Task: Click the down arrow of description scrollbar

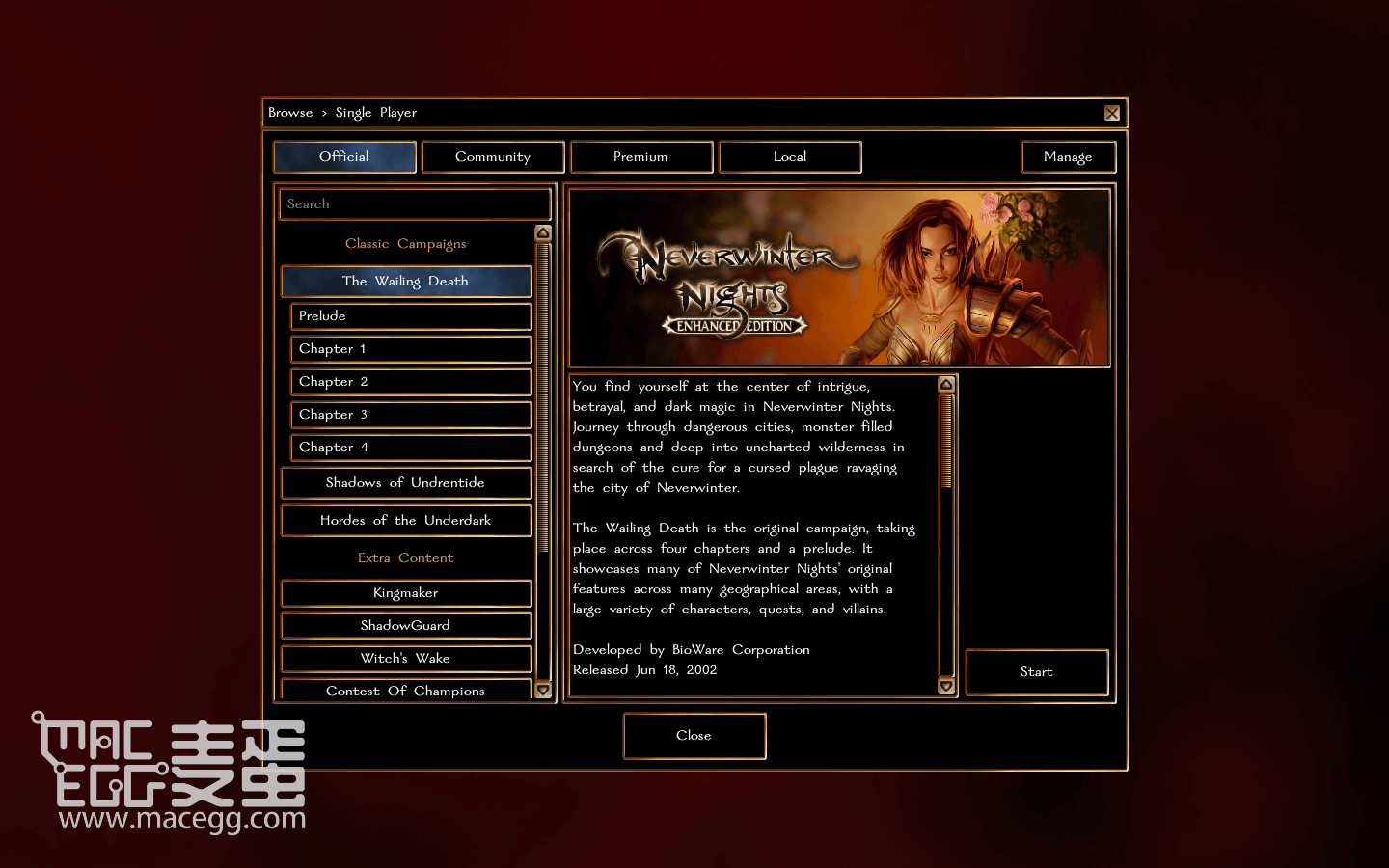Action: click(946, 686)
